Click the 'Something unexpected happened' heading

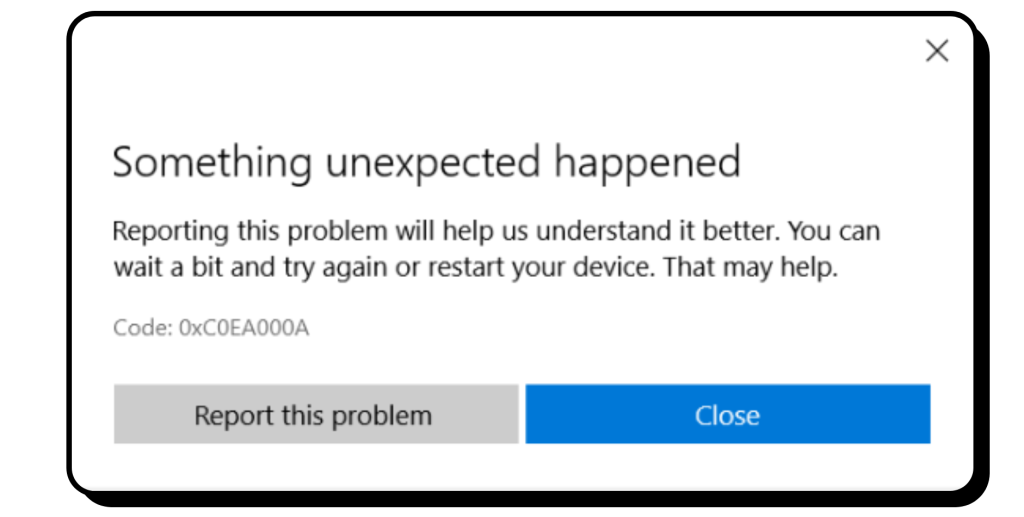click(426, 162)
